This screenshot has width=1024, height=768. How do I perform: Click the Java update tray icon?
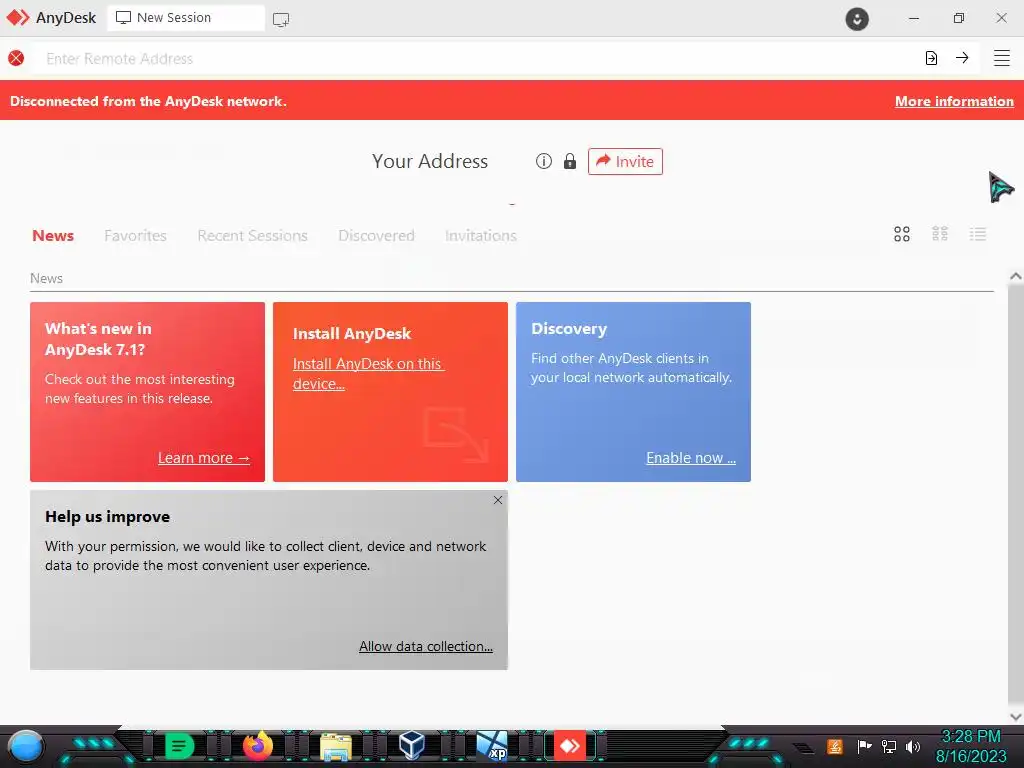835,746
